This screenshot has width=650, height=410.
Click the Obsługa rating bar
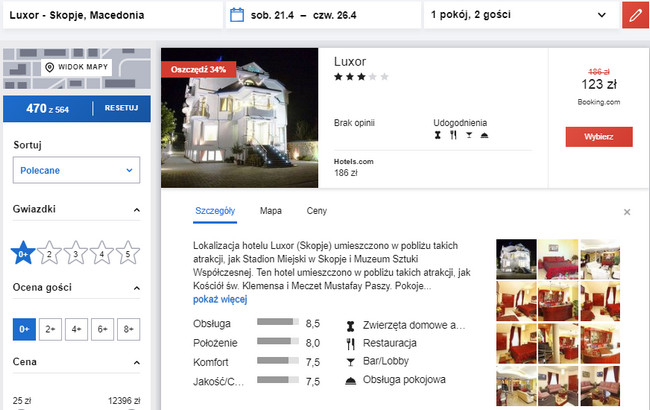point(278,322)
